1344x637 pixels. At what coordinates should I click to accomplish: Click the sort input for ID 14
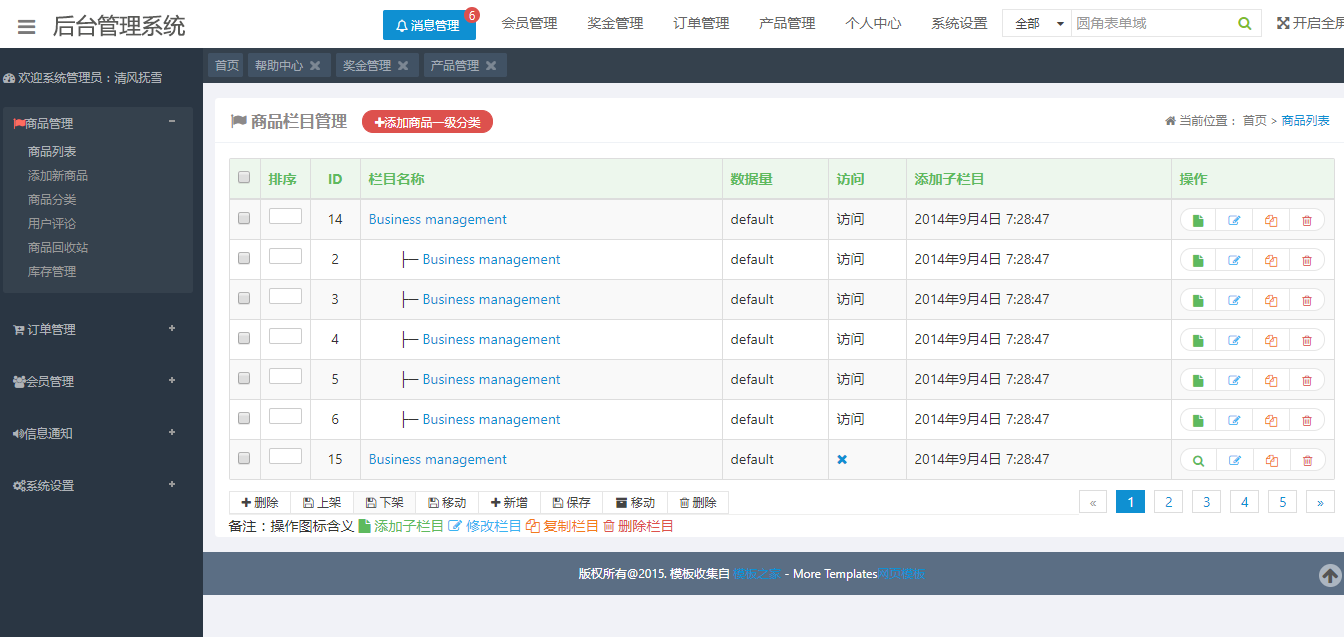(x=285, y=216)
